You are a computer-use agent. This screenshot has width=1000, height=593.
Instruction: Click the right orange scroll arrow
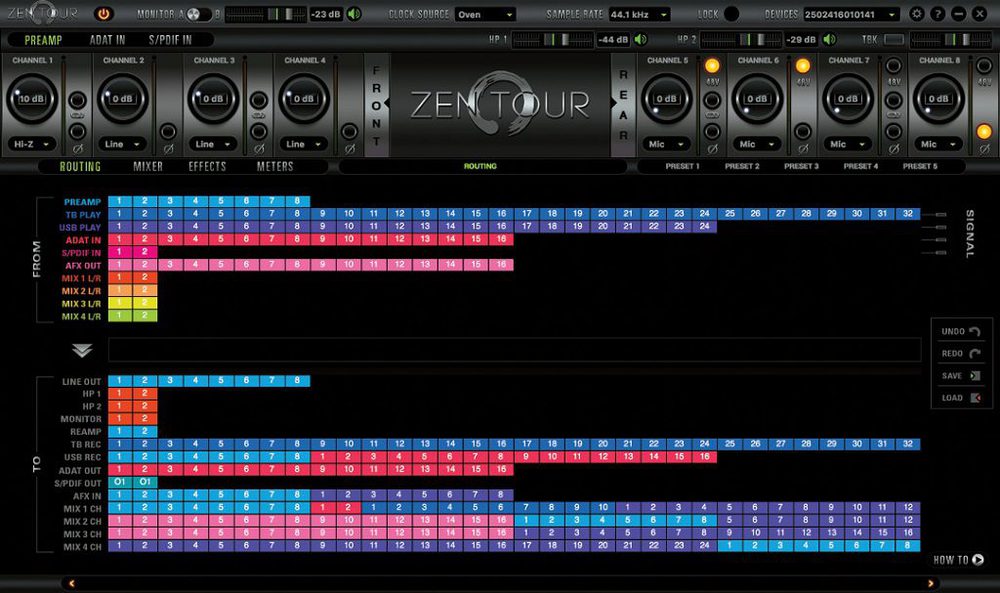(x=930, y=583)
